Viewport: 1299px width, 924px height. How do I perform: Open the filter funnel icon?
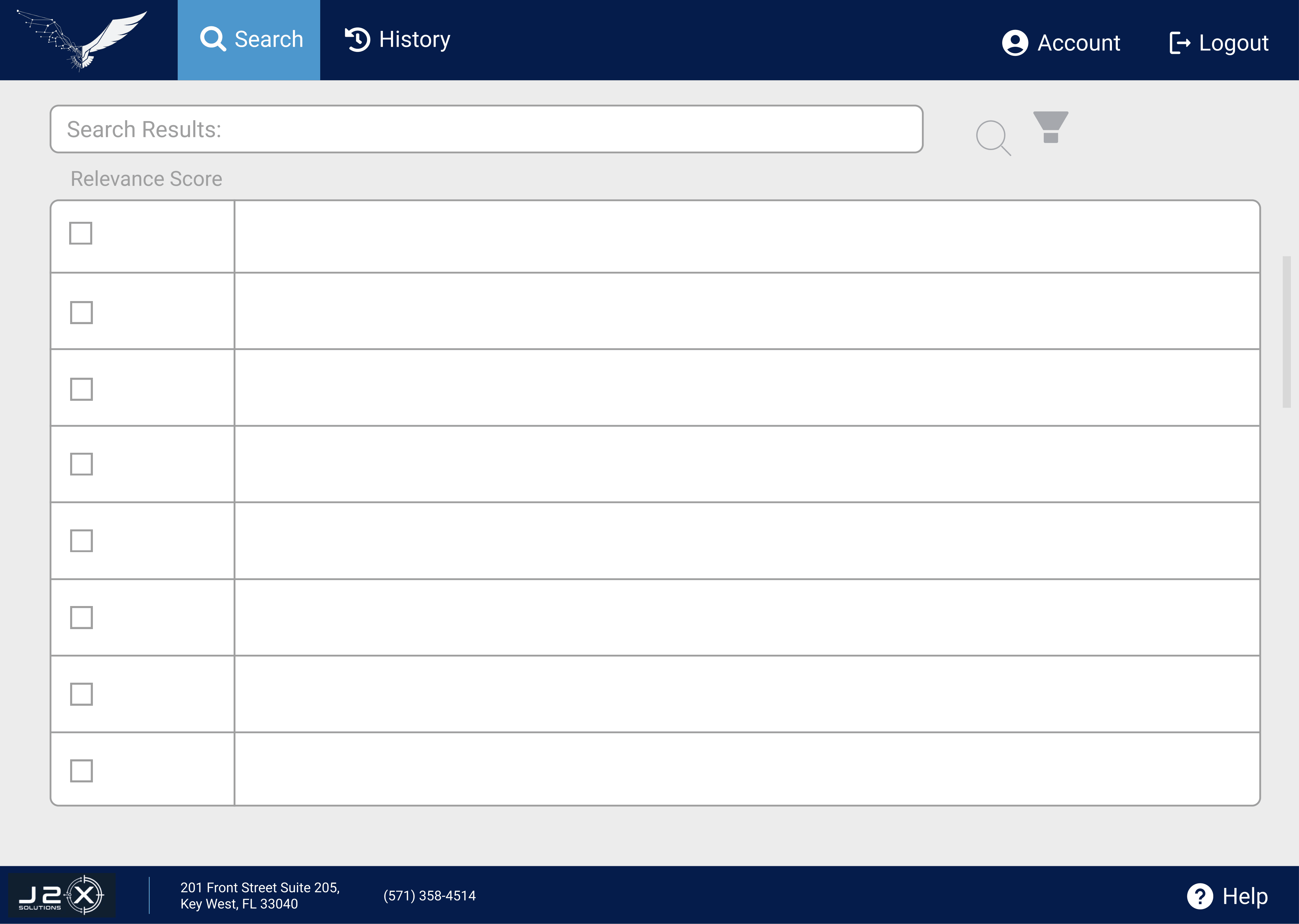point(1050,127)
